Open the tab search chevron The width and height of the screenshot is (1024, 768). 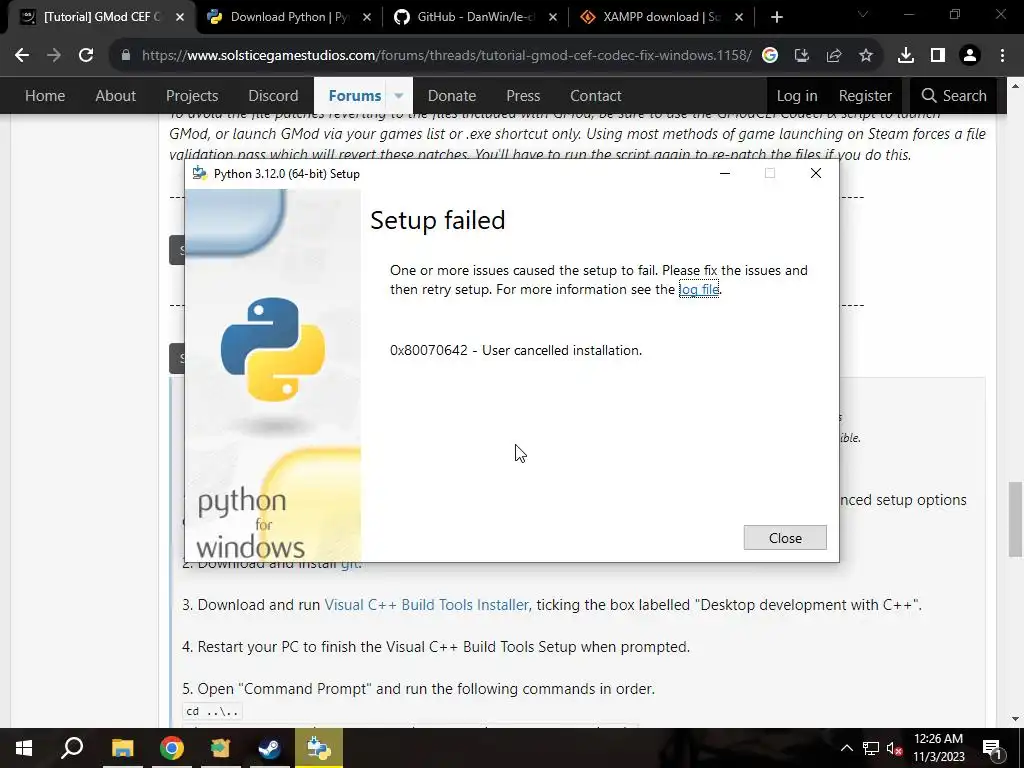pos(863,14)
